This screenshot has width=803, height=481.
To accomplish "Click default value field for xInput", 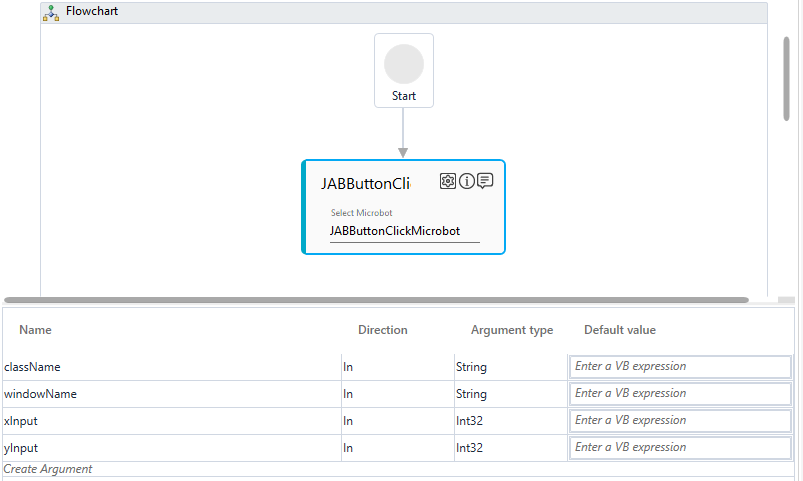I will pos(680,421).
